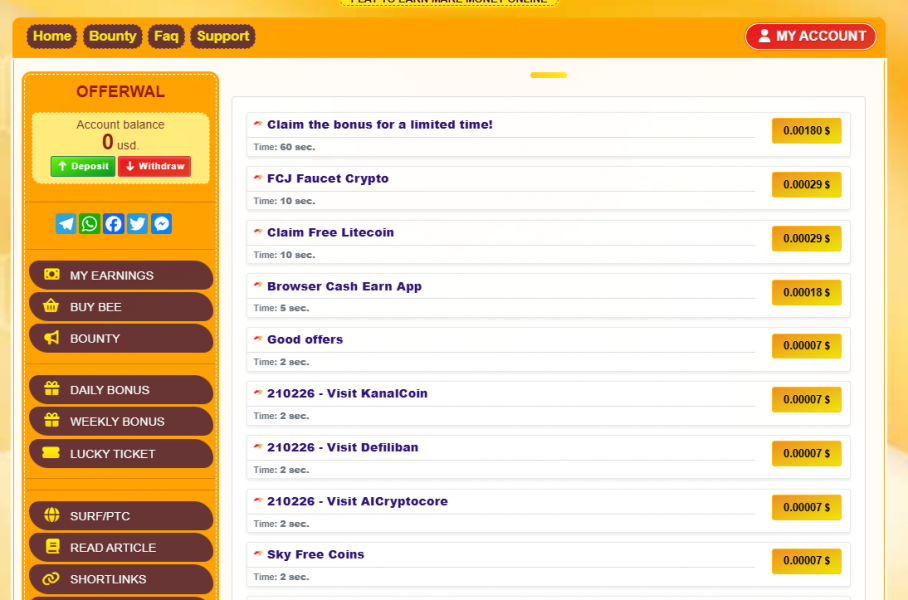Share via the Telegram icon
The image size is (908, 600).
coord(66,224)
